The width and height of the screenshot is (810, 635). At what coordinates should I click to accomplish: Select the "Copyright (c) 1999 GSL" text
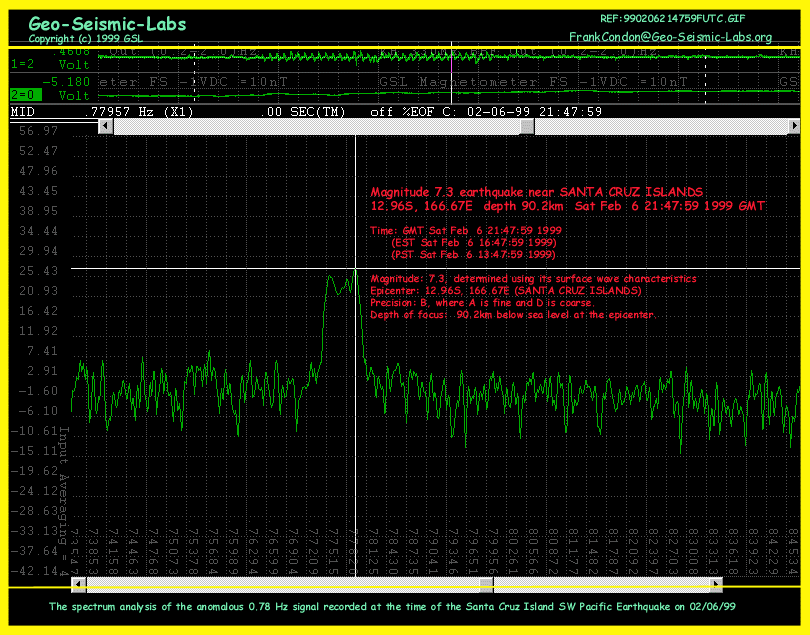[86, 39]
